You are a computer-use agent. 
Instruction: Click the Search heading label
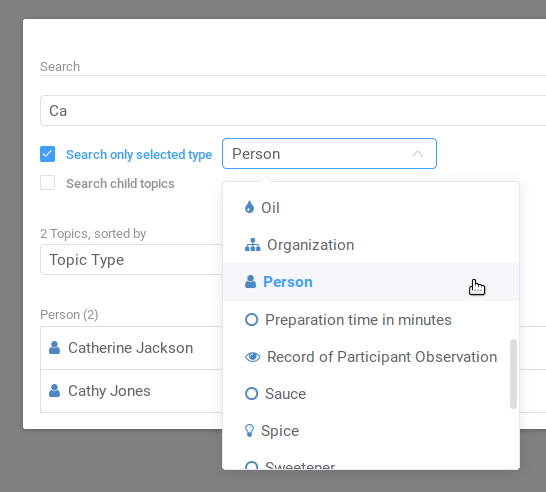coord(60,67)
